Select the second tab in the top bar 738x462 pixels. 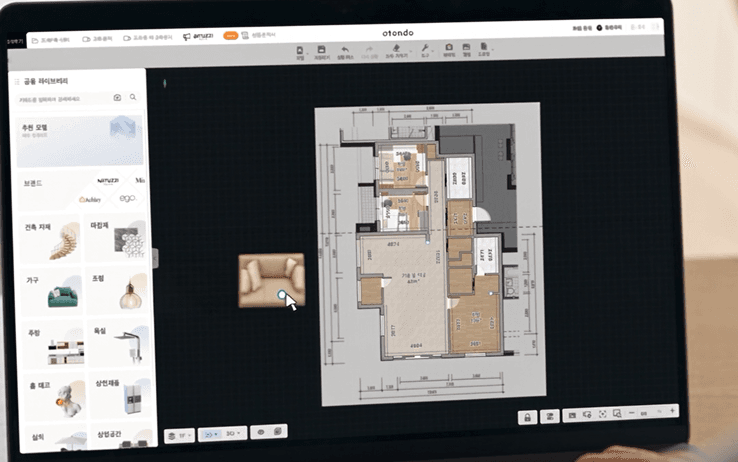(97, 39)
